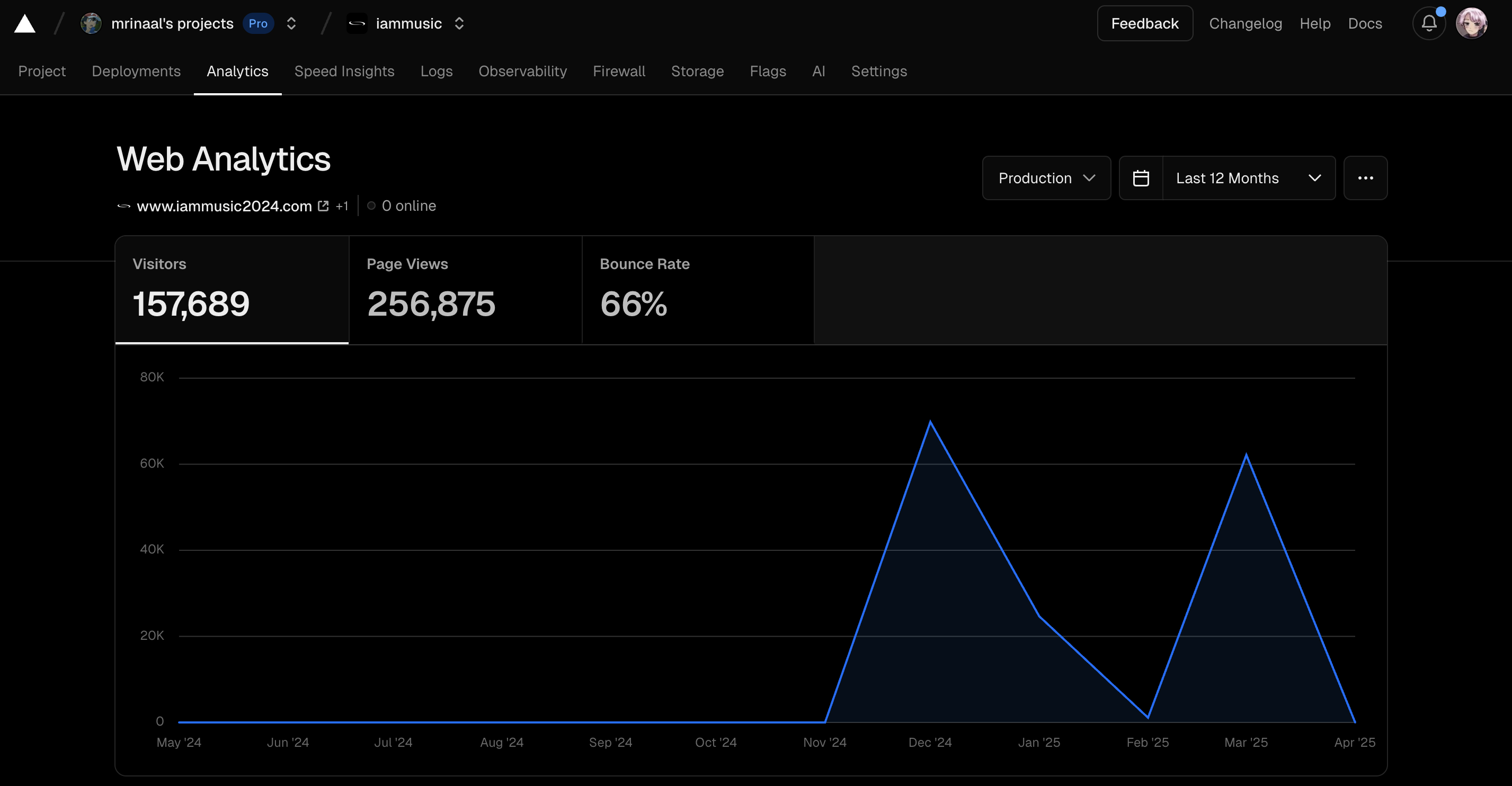Go to the Settings tab

click(879, 71)
